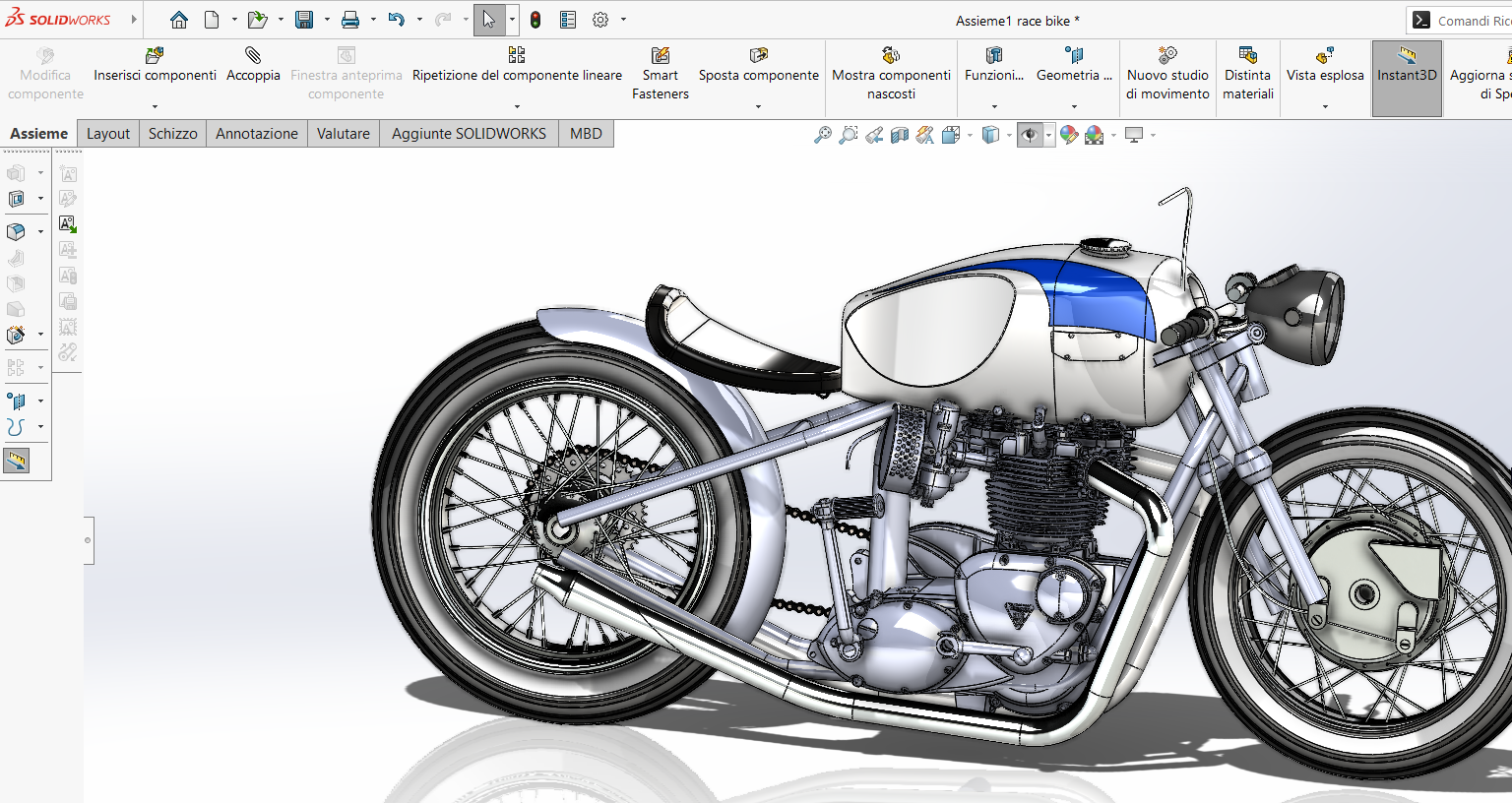Switch to the MBD tab
1512x803 pixels.
(586, 134)
